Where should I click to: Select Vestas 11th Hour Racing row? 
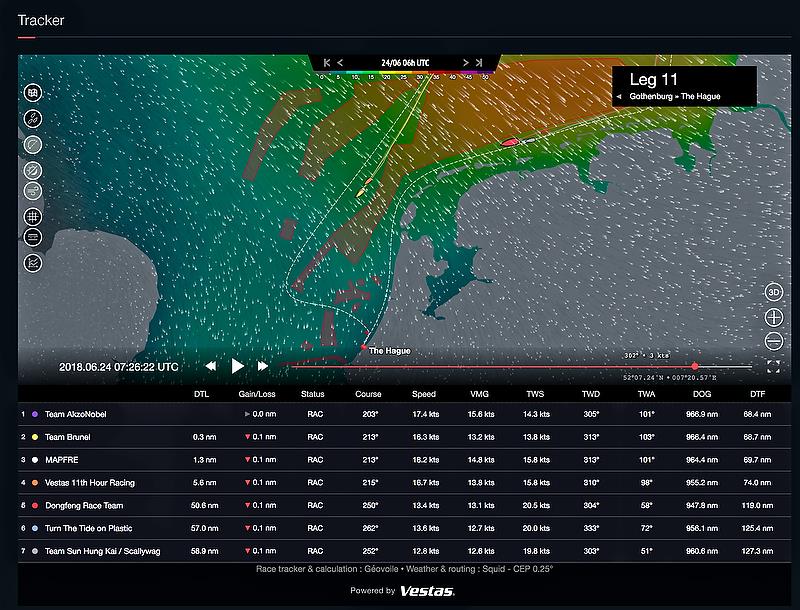tap(405, 482)
